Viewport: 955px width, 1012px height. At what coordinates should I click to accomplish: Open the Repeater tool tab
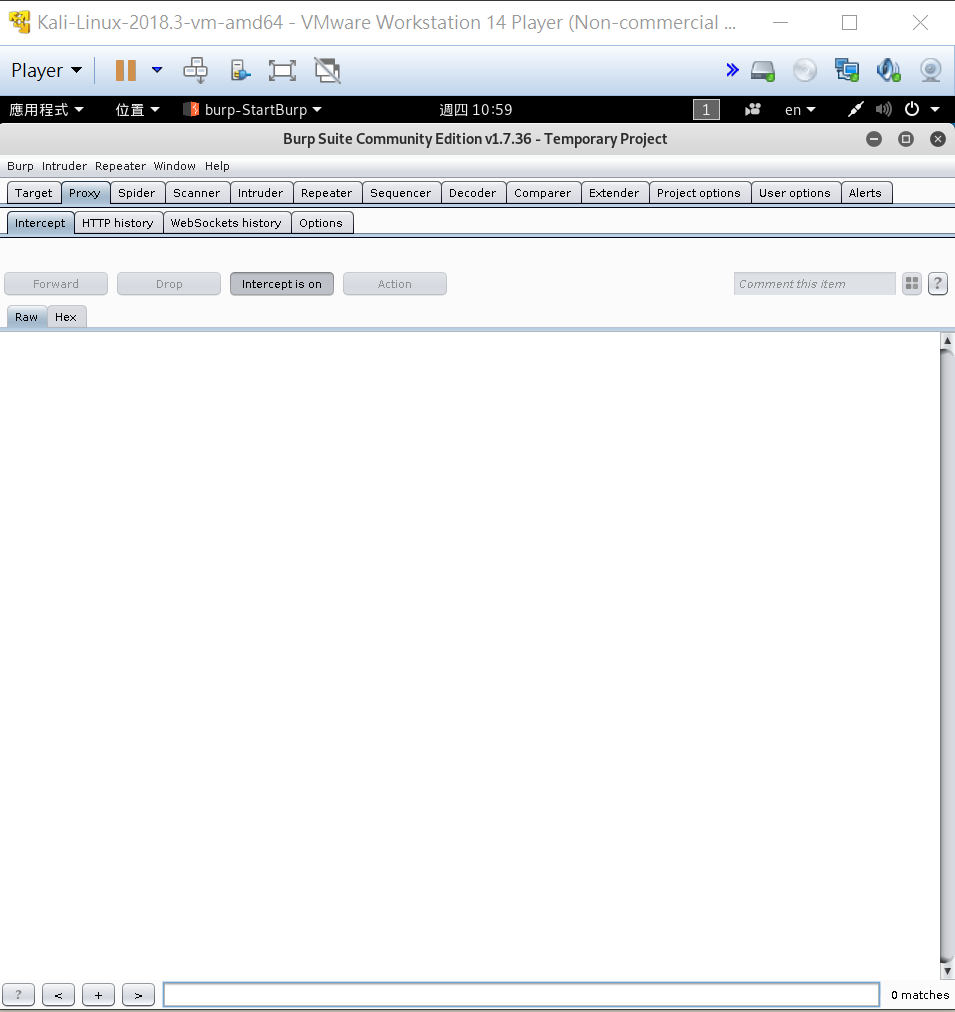coord(327,193)
